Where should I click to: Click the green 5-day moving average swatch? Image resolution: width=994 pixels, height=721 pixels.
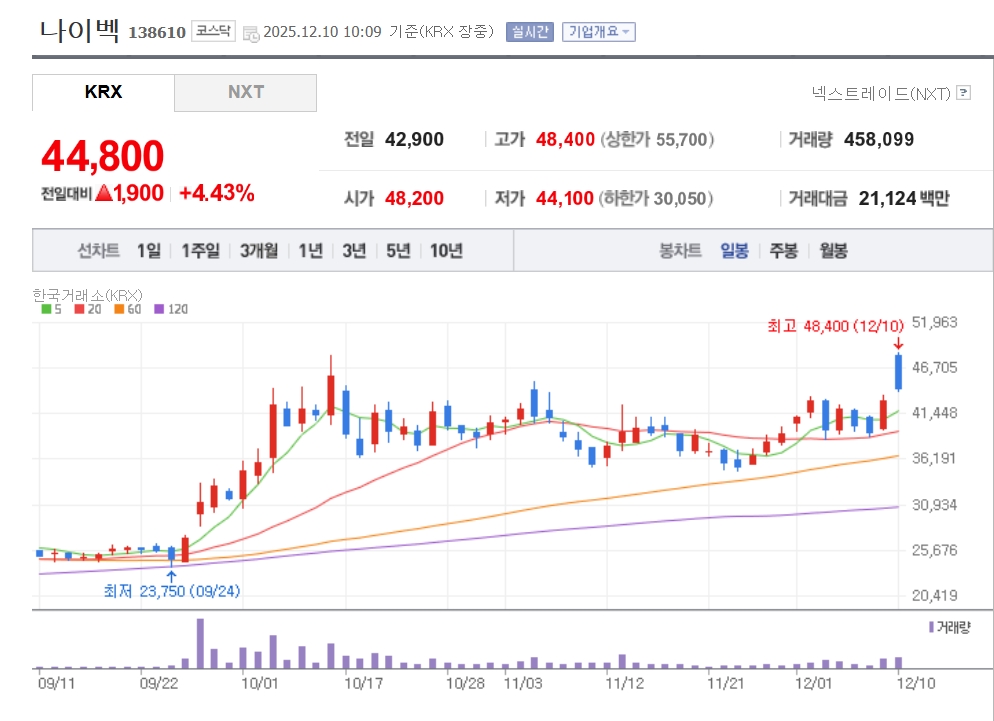[x=46, y=309]
